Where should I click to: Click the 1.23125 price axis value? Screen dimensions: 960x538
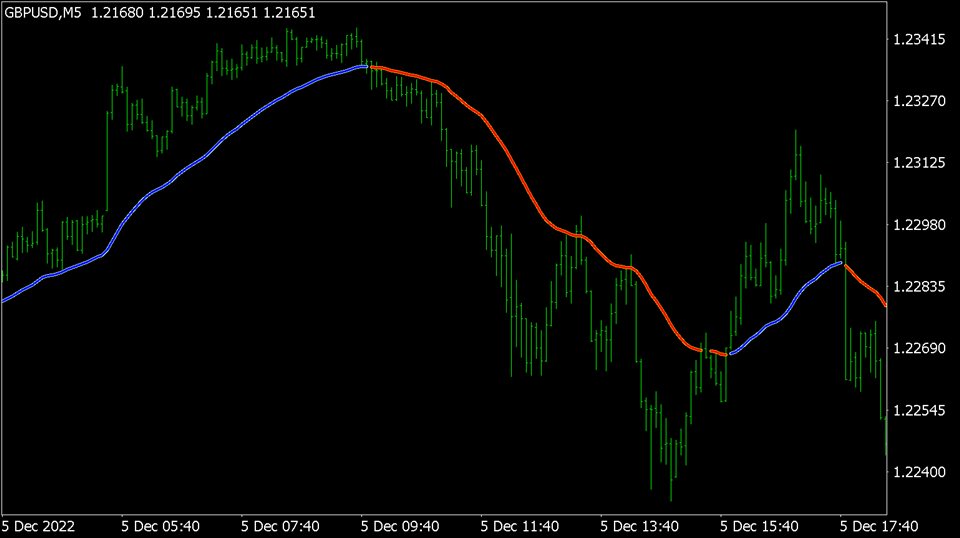point(919,163)
